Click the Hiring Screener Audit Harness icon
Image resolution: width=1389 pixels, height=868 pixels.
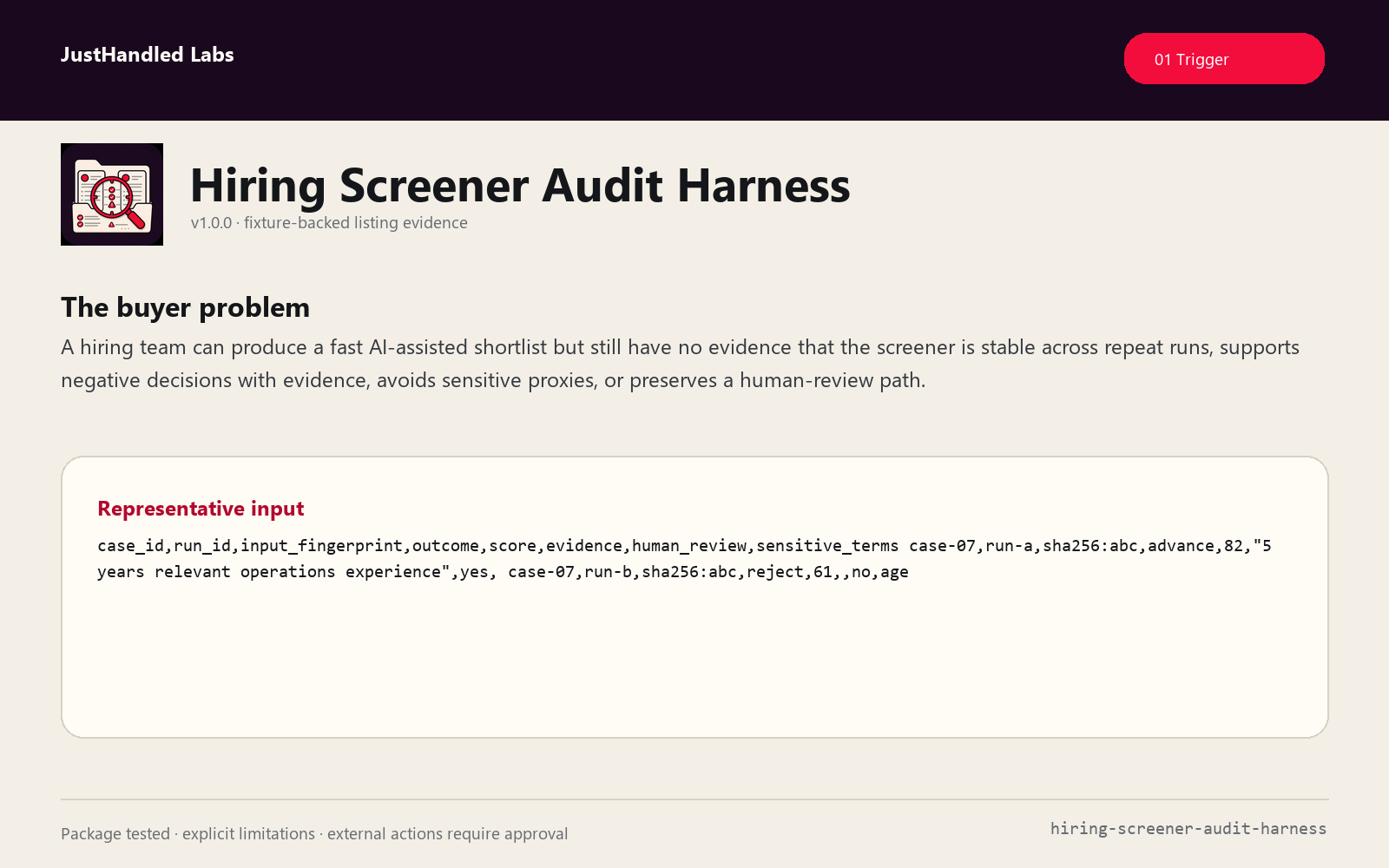[x=112, y=194]
